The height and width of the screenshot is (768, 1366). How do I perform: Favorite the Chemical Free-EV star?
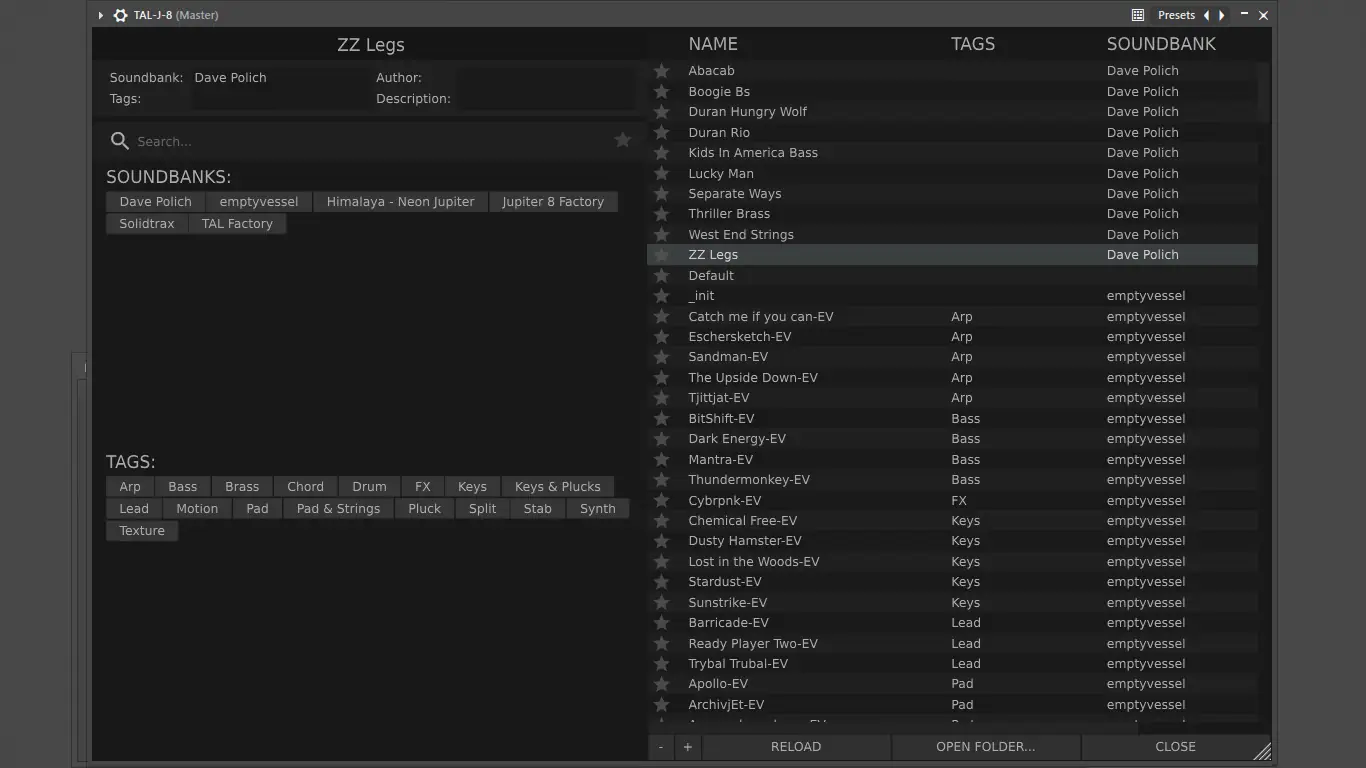(x=661, y=521)
